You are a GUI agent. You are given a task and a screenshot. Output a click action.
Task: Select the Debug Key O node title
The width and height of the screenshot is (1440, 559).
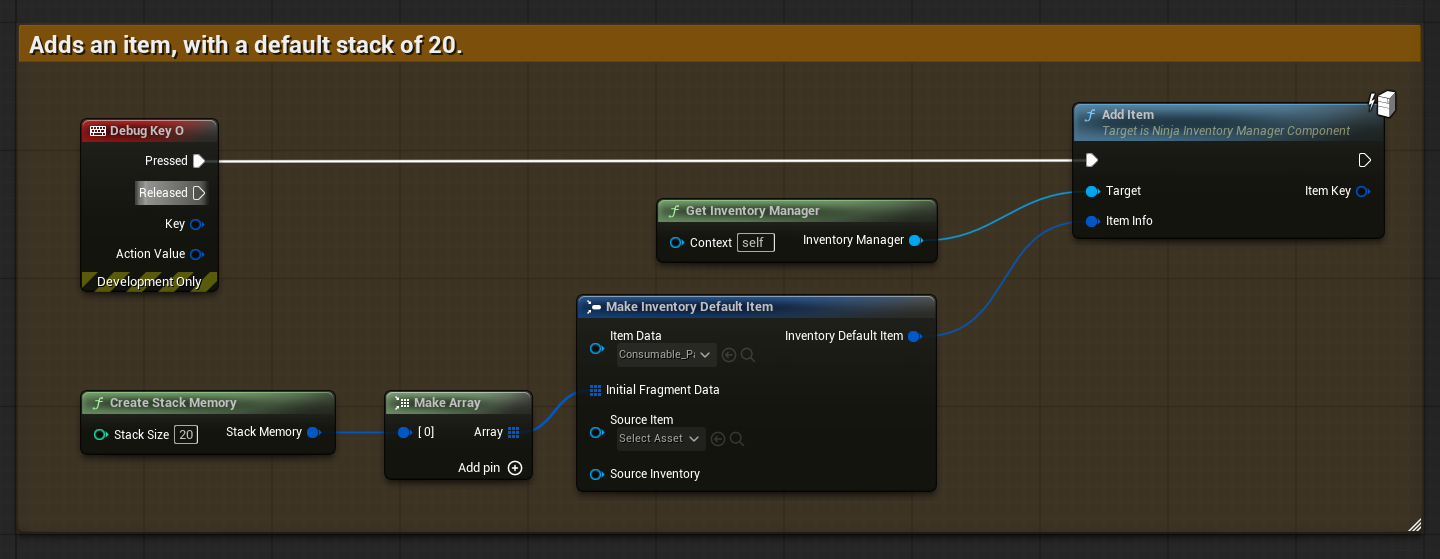pyautogui.click(x=147, y=131)
